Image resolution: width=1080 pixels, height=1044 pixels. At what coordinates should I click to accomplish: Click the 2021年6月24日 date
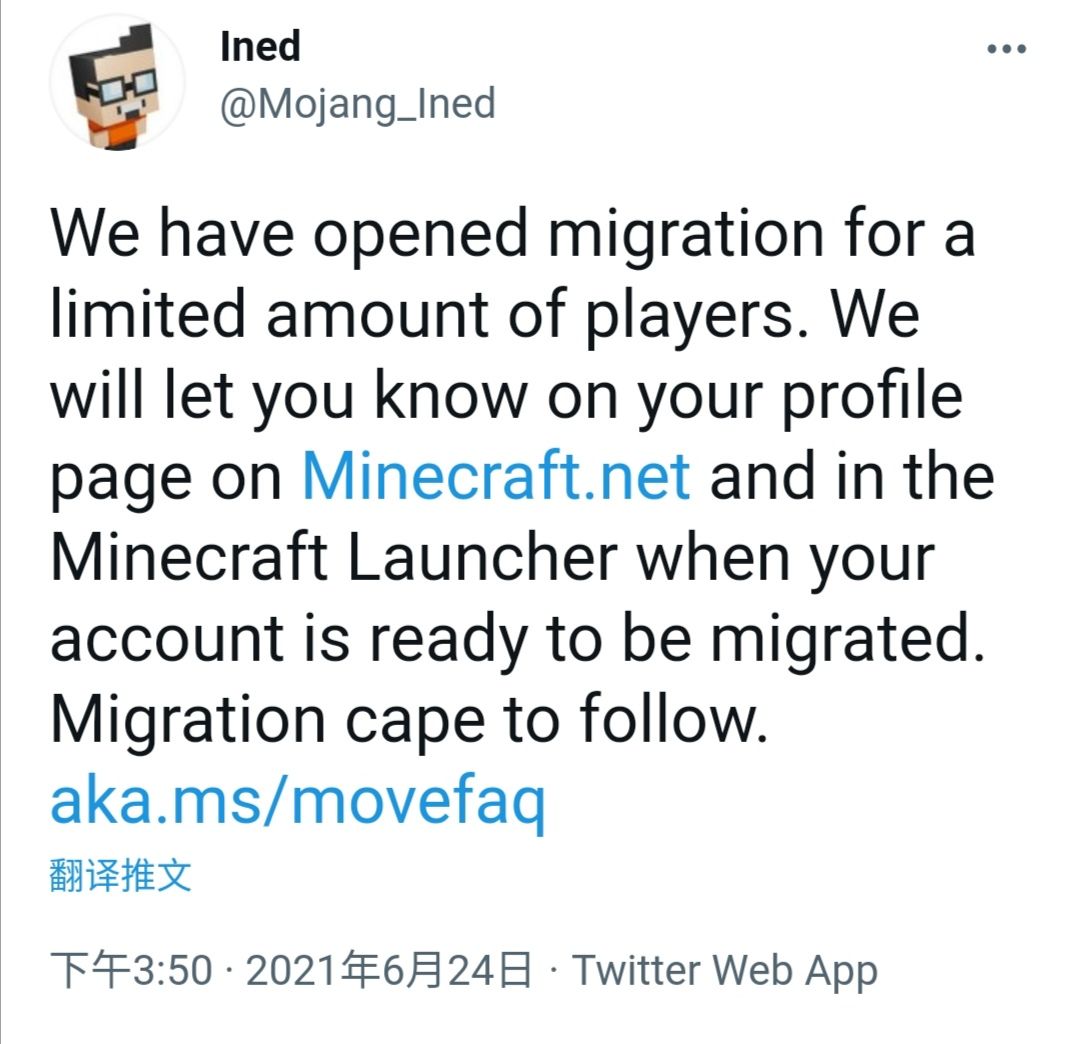coord(388,970)
